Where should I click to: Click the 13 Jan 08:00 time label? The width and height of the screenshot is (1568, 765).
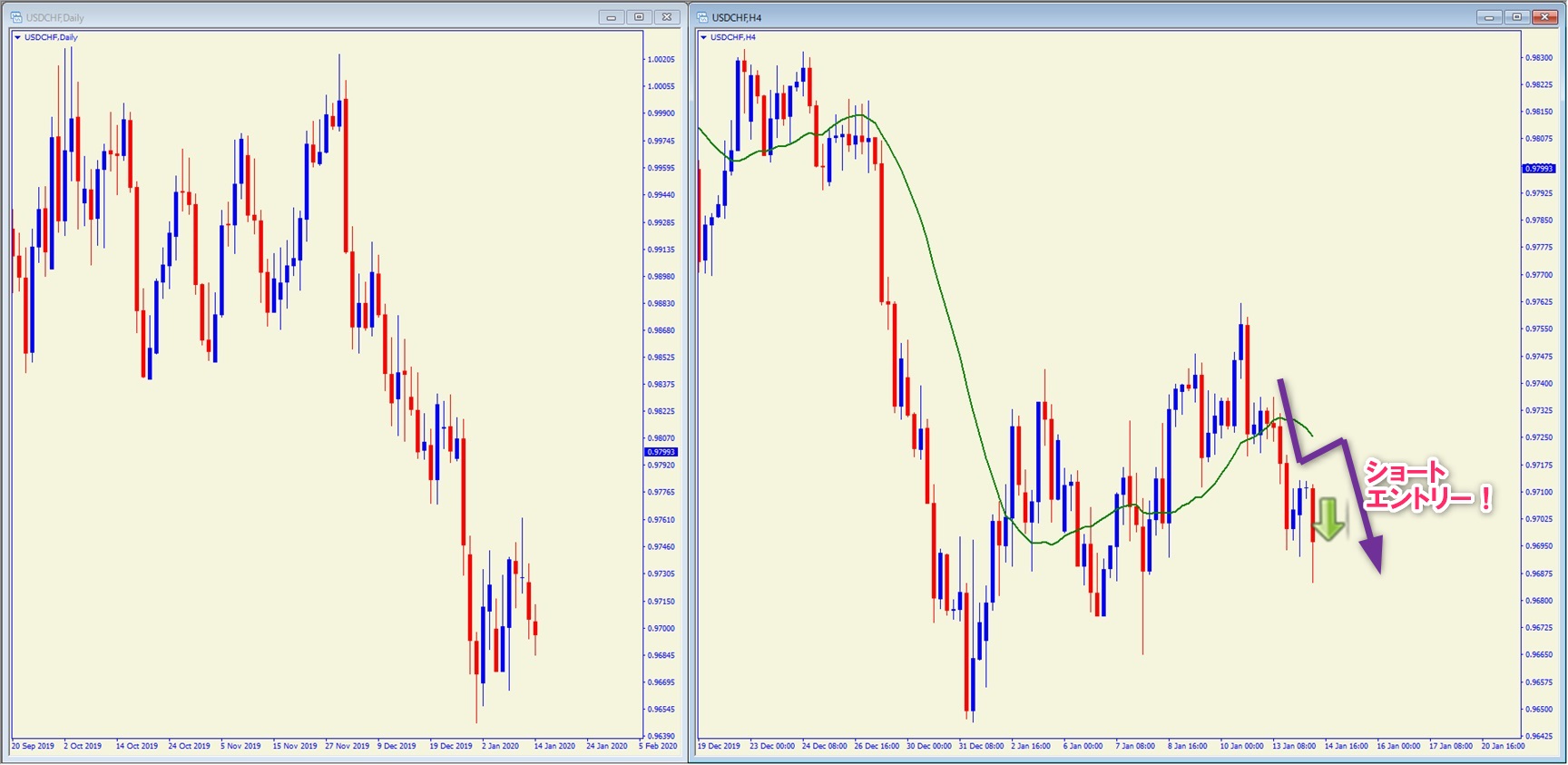(x=1295, y=746)
